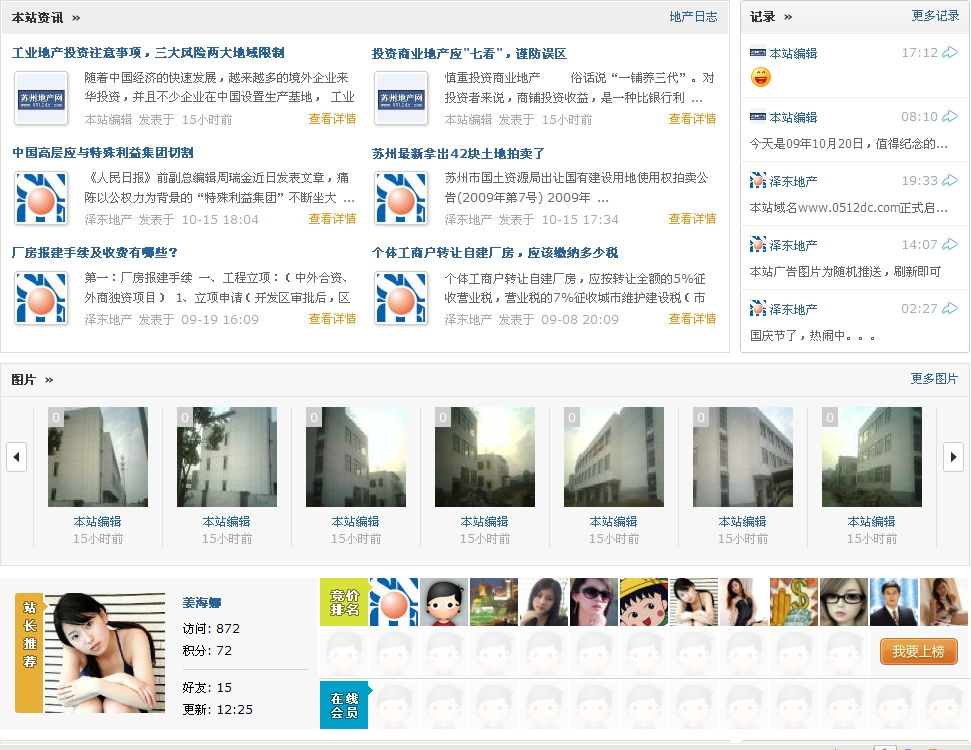Click the 本站编辑 name on the 17:12 record
Image resolution: width=971 pixels, height=750 pixels.
point(793,53)
